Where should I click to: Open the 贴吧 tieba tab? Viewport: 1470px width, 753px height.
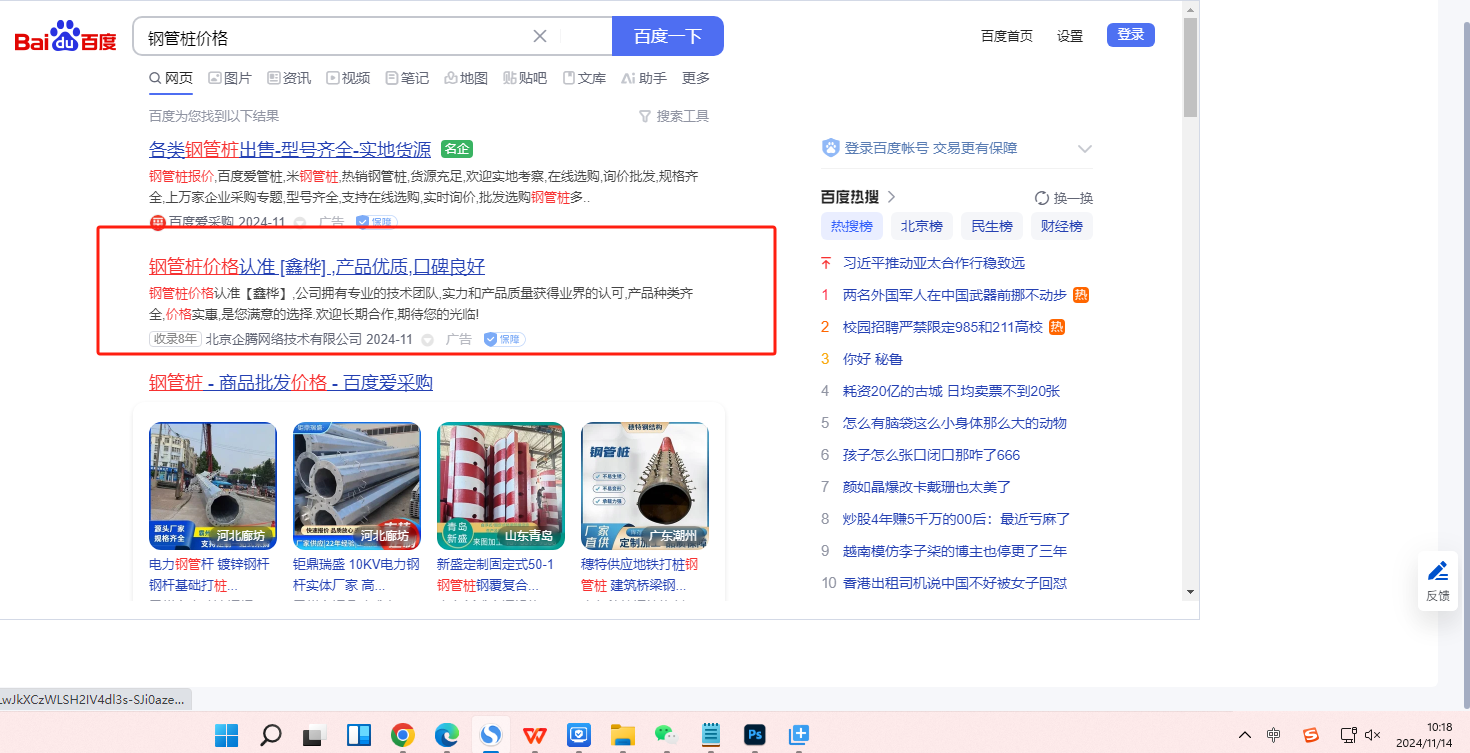[x=525, y=78]
